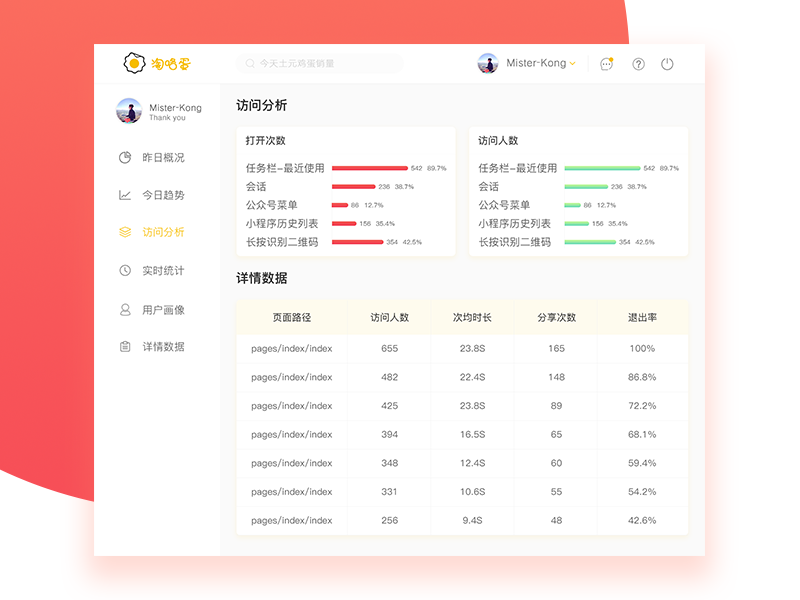Click the 22.4S duration cell
This screenshot has height=600, width=800.
472,377
